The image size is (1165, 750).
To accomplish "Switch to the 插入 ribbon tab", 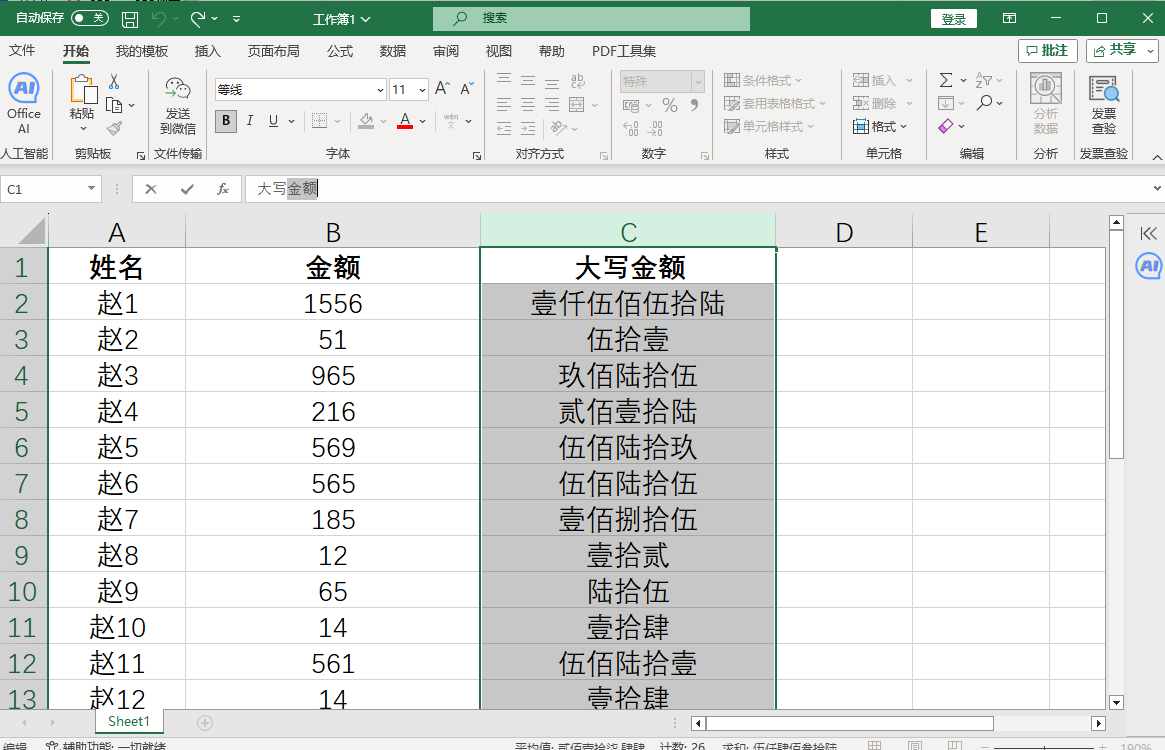I will pyautogui.click(x=207, y=51).
